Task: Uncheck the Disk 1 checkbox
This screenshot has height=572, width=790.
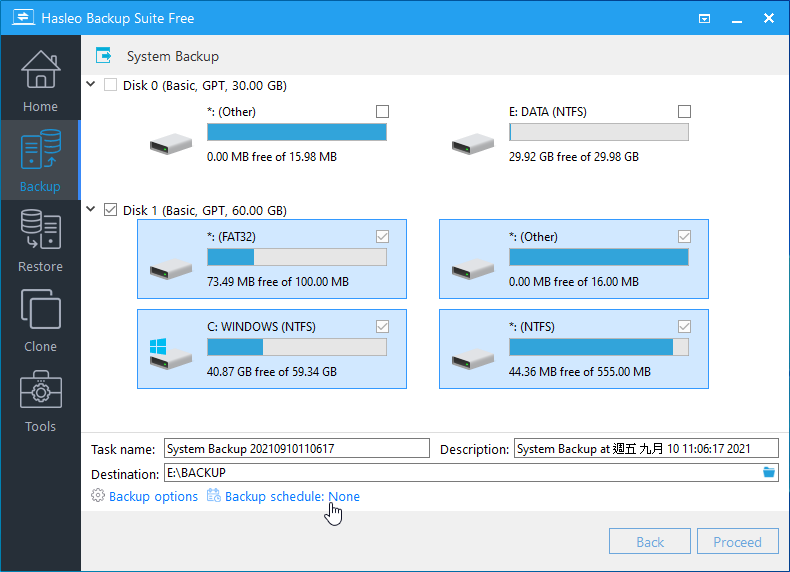Action: tap(110, 210)
